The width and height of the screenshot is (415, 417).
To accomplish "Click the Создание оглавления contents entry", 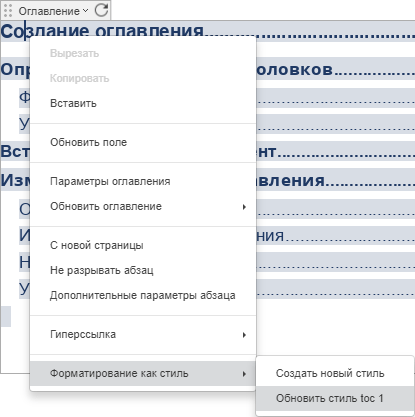I will pyautogui.click(x=102, y=31).
